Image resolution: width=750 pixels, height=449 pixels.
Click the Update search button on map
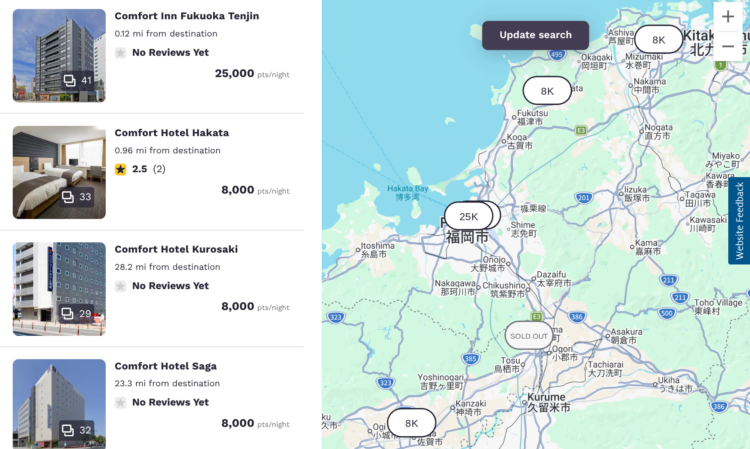pyautogui.click(x=535, y=35)
